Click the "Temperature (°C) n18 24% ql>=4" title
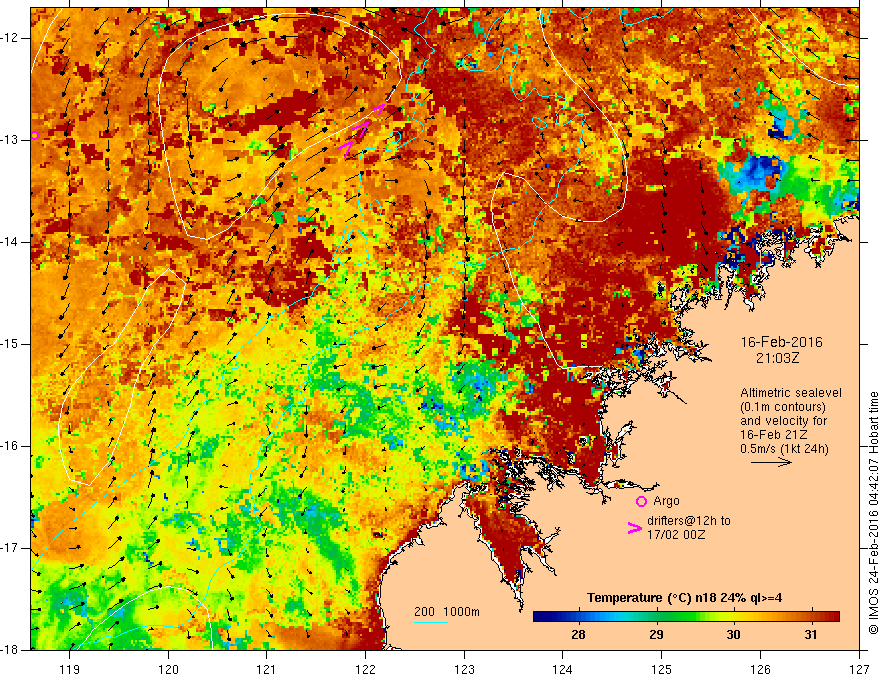The image size is (880, 680). pos(684,598)
